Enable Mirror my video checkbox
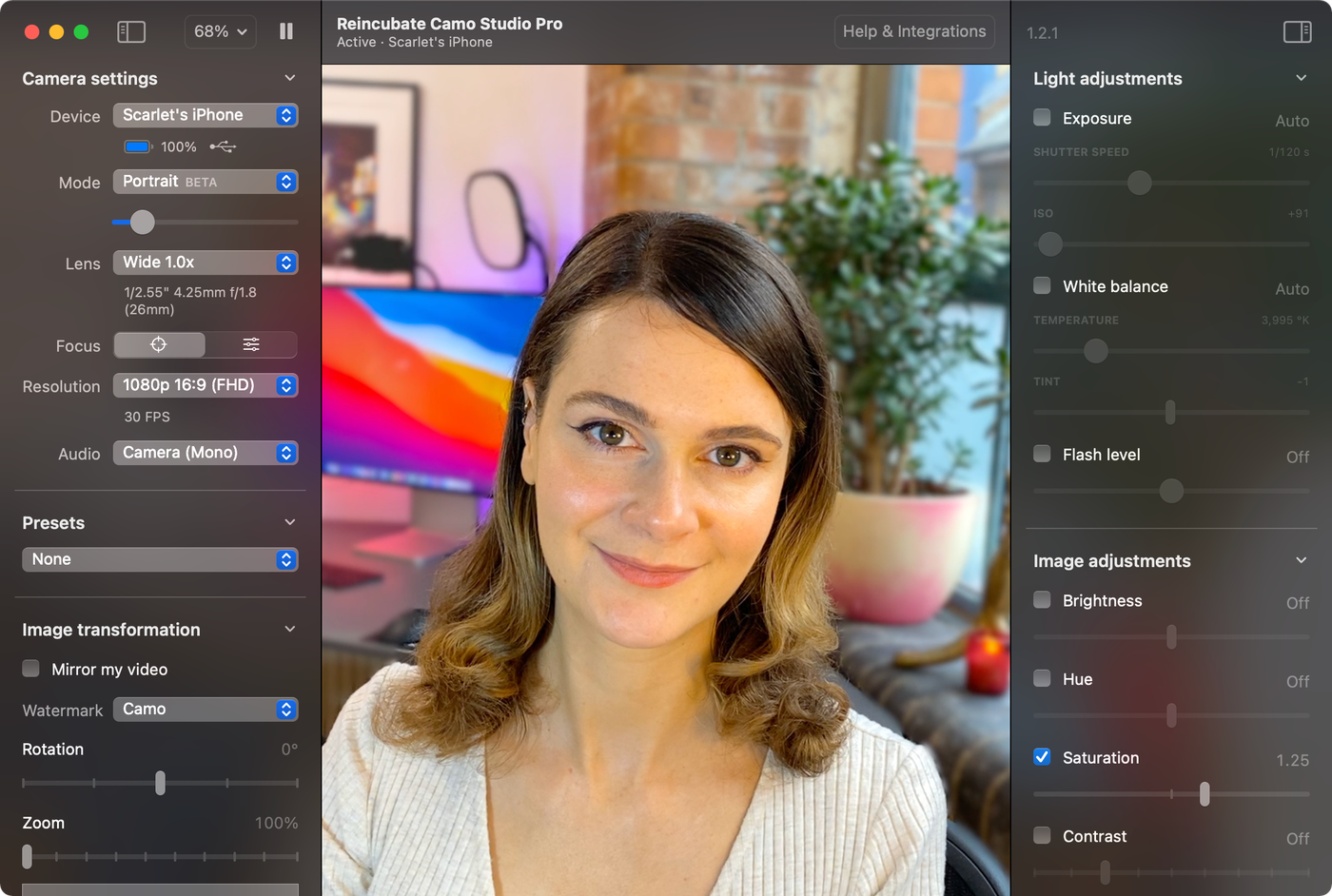Viewport: 1332px width, 896px height. [31, 669]
